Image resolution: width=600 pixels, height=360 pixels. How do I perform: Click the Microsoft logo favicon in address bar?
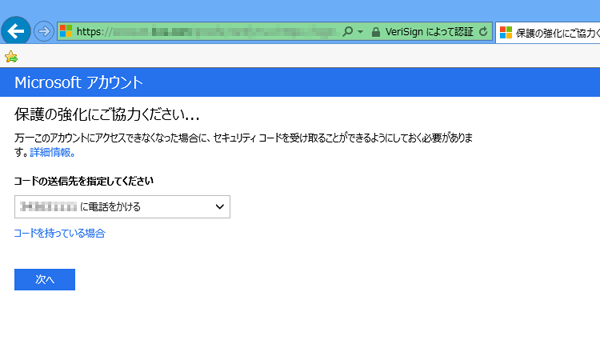pos(66,31)
